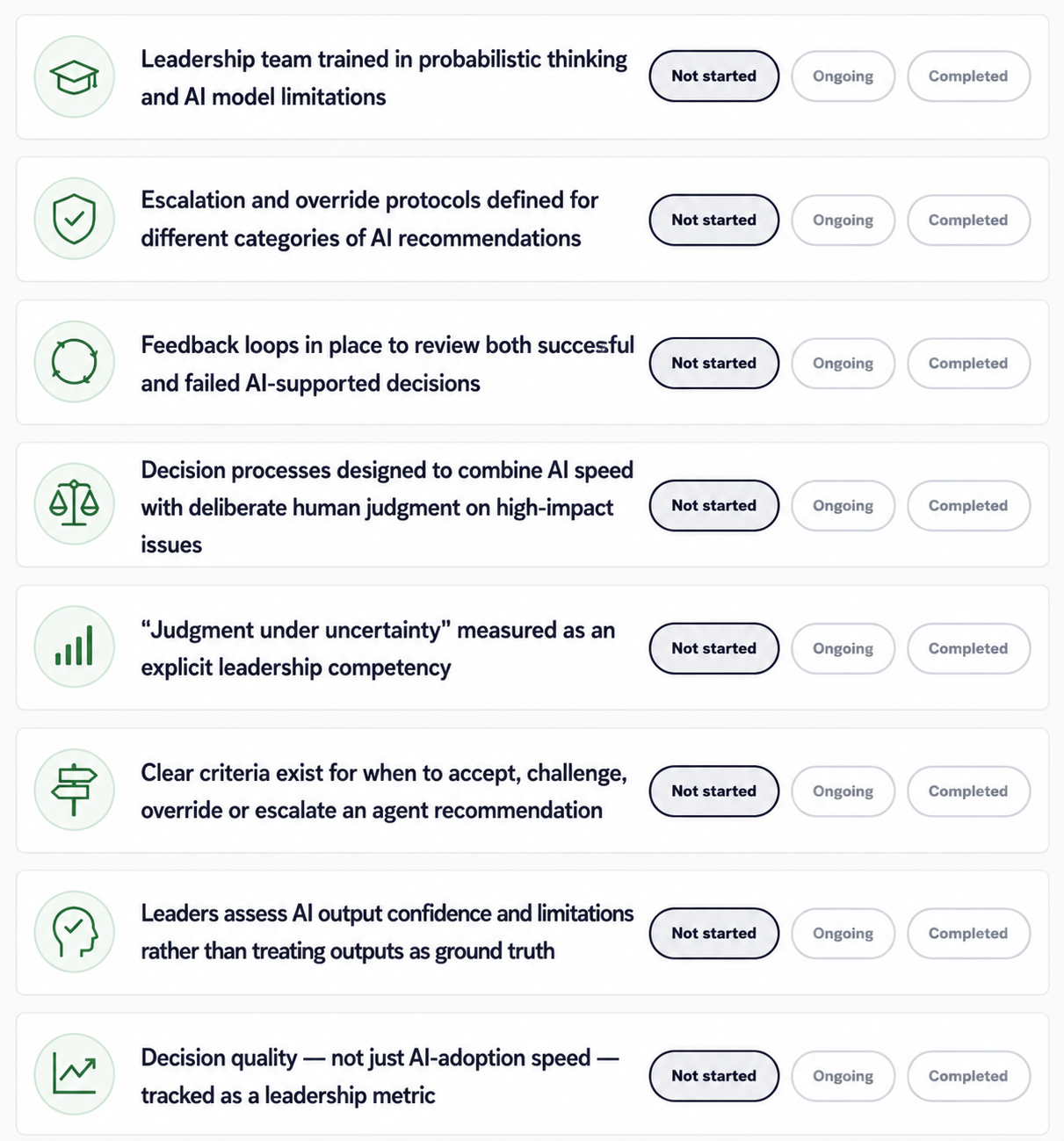Click the balance scales icon for decision processes
The image size is (1064, 1141).
(x=75, y=504)
